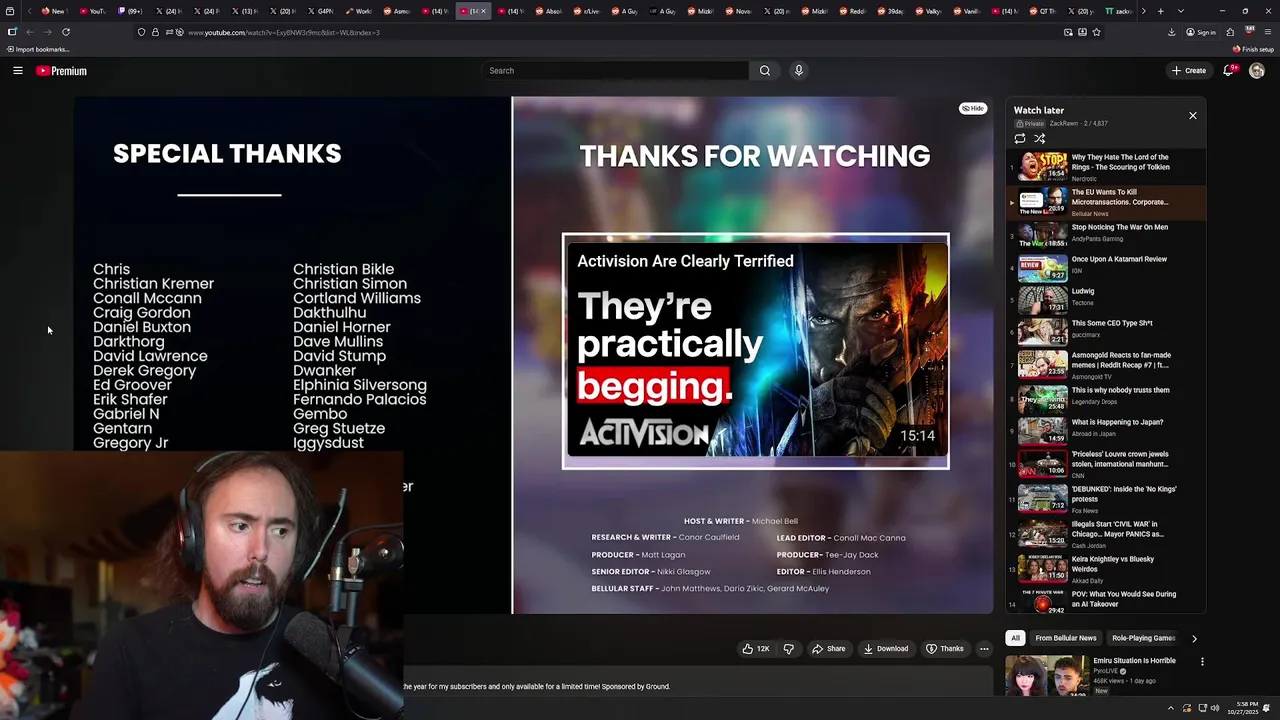1280x720 pixels.
Task: Open Windows system tray overflow chevron
Action: (1171, 708)
